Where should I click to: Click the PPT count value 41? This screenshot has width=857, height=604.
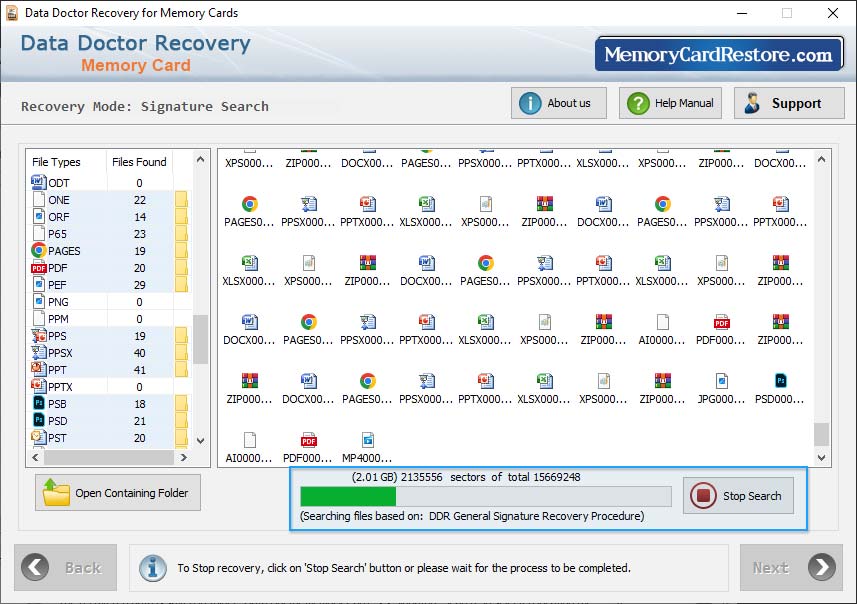click(139, 370)
